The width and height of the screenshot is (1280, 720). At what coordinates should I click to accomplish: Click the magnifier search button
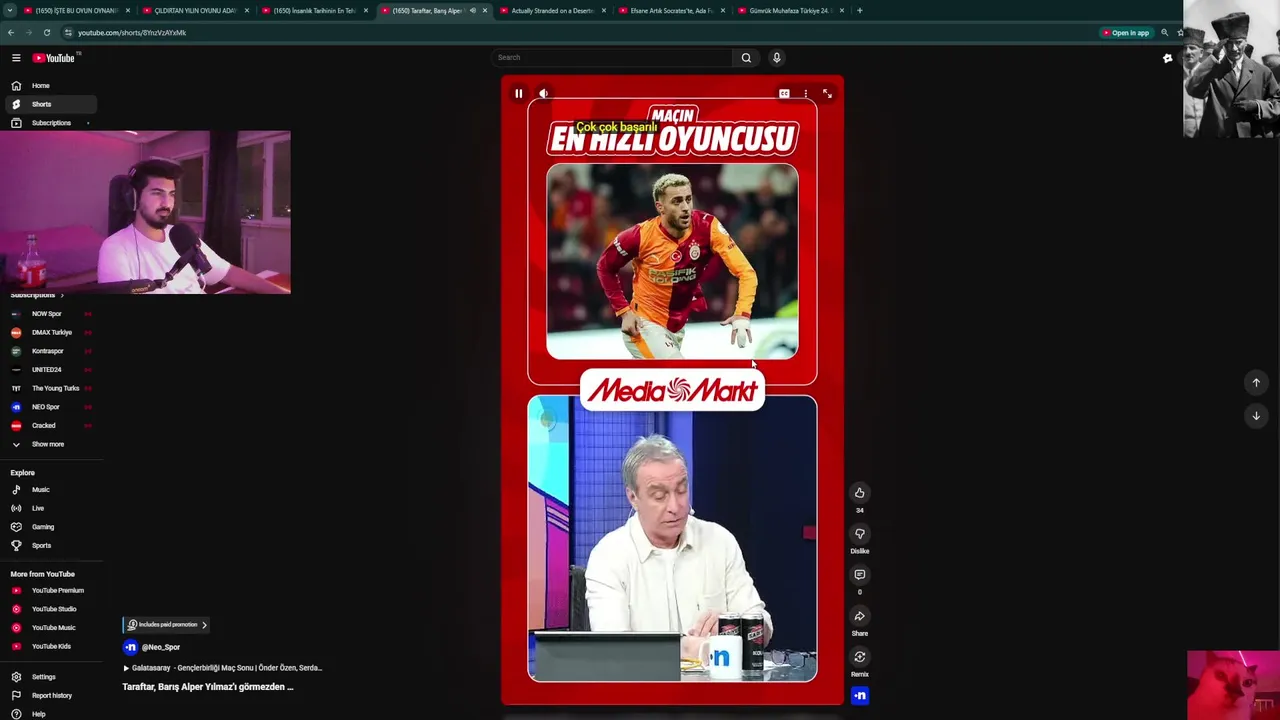click(x=746, y=58)
